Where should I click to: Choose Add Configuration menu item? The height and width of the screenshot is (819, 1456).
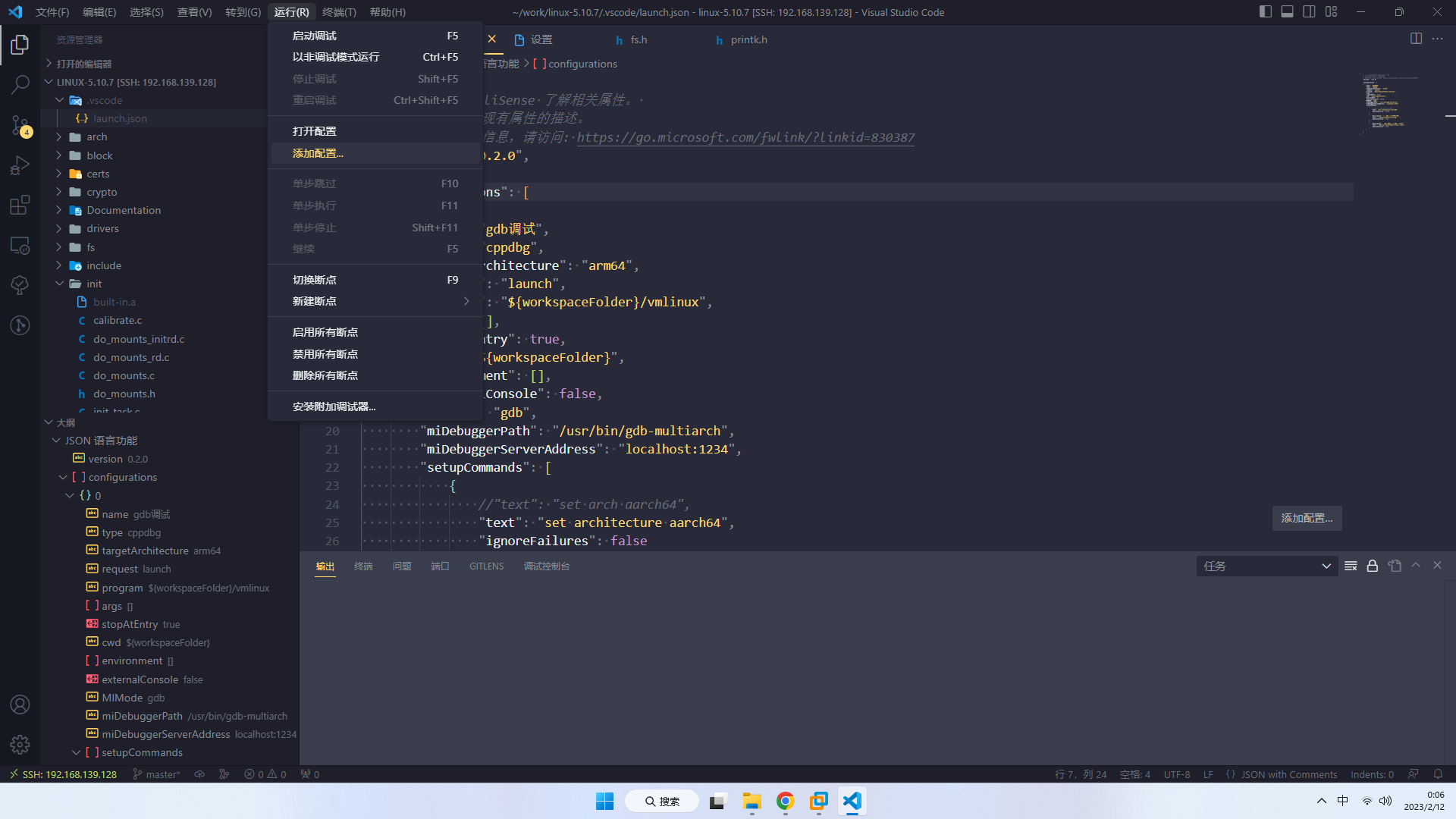[375, 153]
